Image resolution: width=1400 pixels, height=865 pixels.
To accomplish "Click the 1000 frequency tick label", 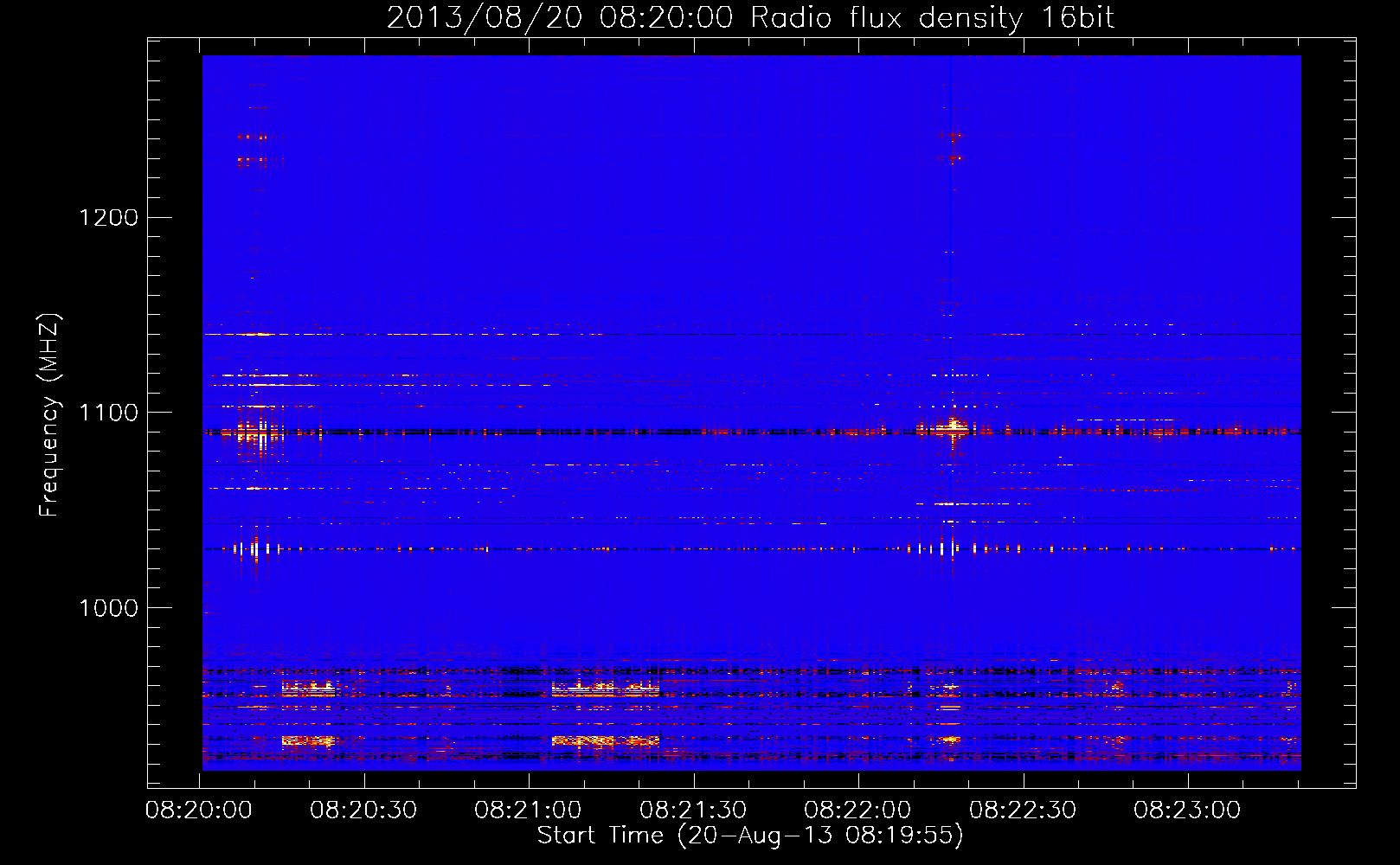I will click(x=109, y=608).
